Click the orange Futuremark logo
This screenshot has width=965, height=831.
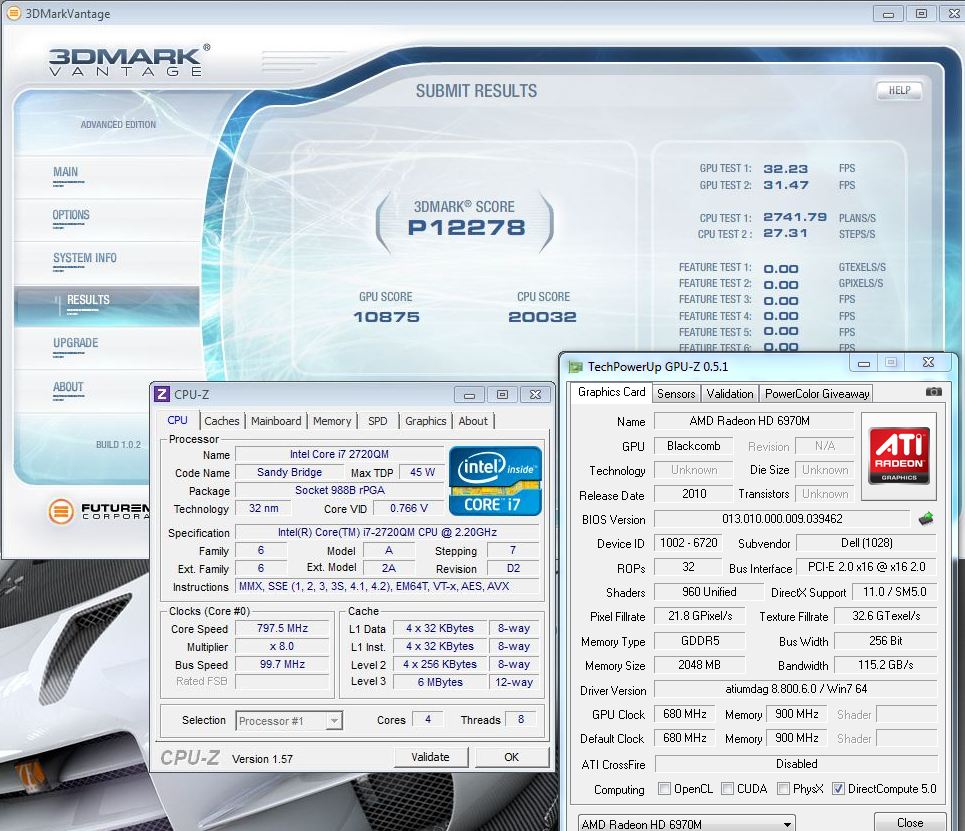(61, 511)
